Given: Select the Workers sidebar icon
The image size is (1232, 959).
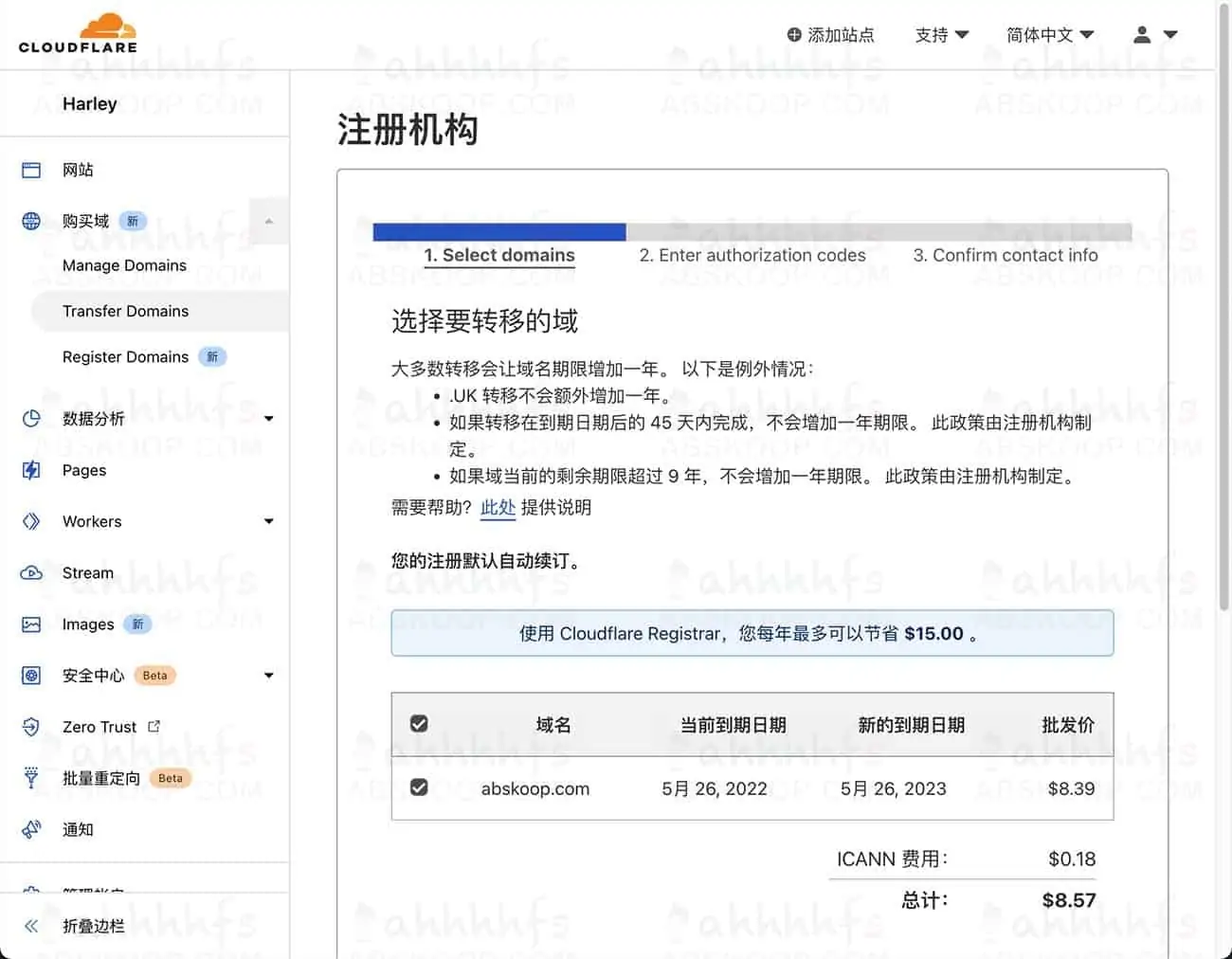Looking at the screenshot, I should coord(30,521).
